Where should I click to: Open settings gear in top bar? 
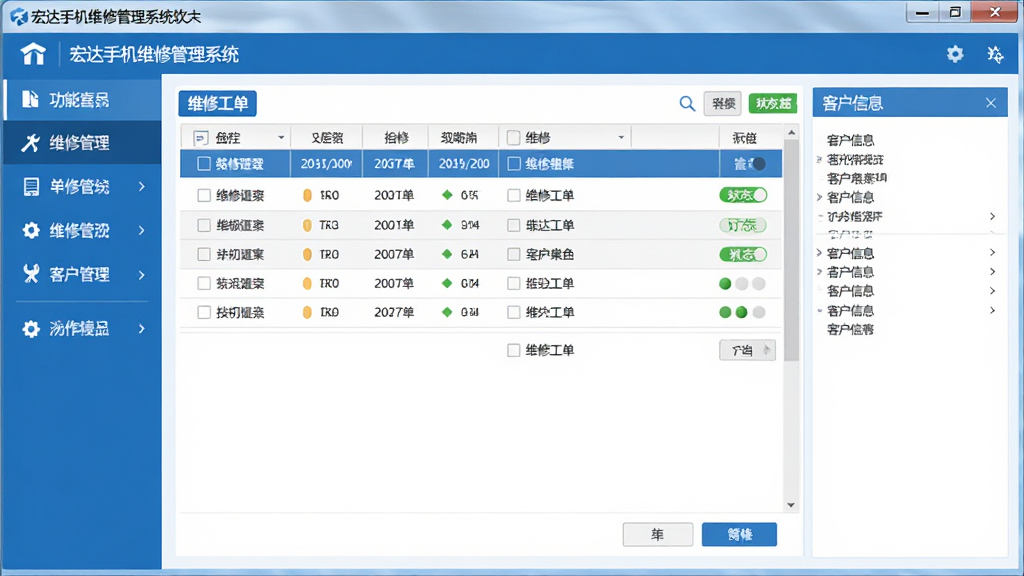pyautogui.click(x=955, y=54)
